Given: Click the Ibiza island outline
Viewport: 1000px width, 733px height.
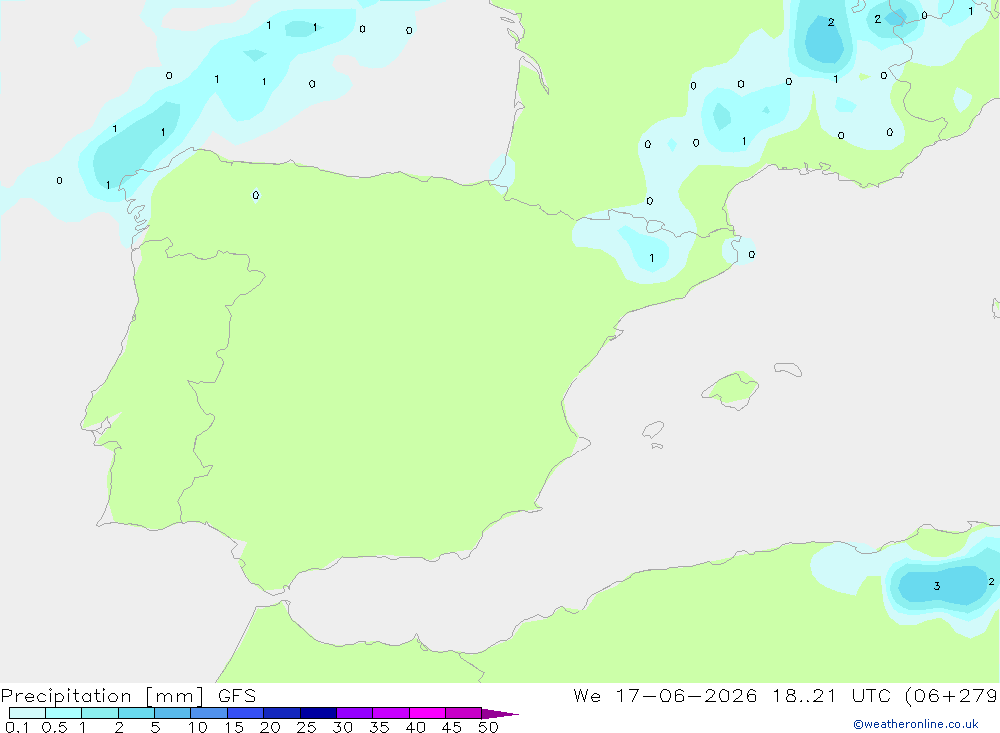Looking at the screenshot, I should click(x=653, y=429).
